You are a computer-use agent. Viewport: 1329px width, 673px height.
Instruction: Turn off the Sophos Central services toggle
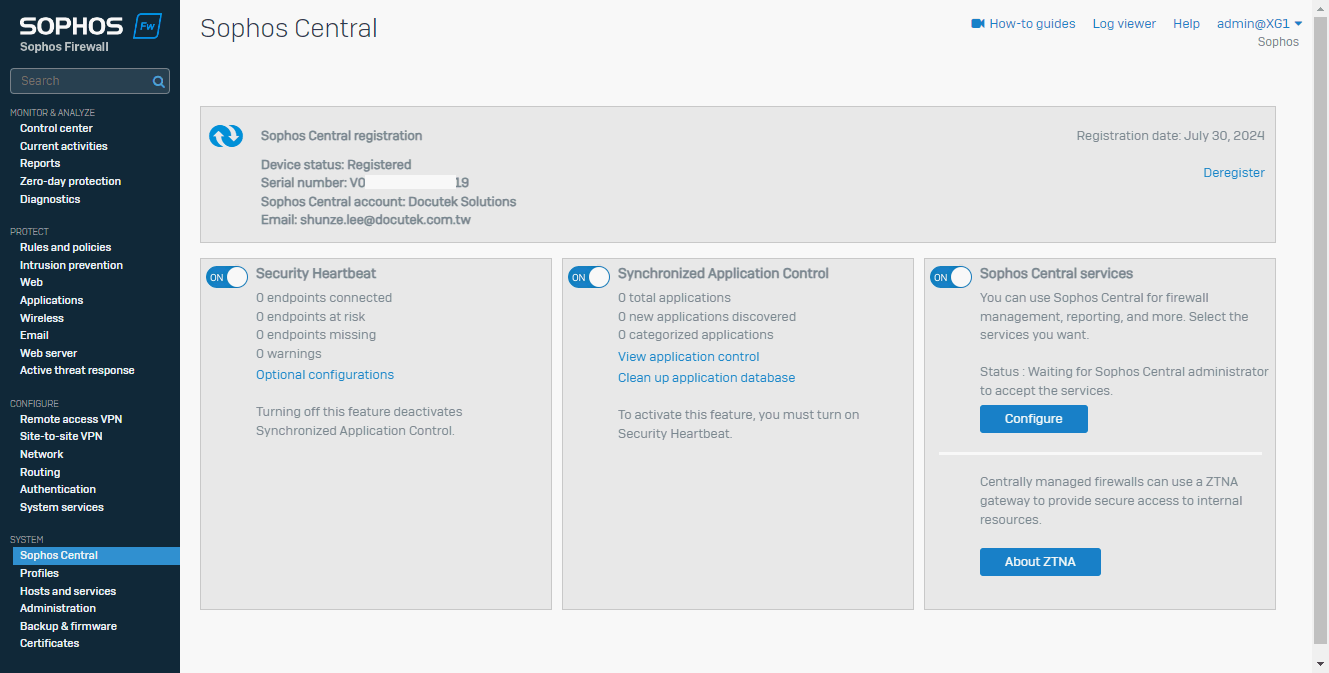951,277
